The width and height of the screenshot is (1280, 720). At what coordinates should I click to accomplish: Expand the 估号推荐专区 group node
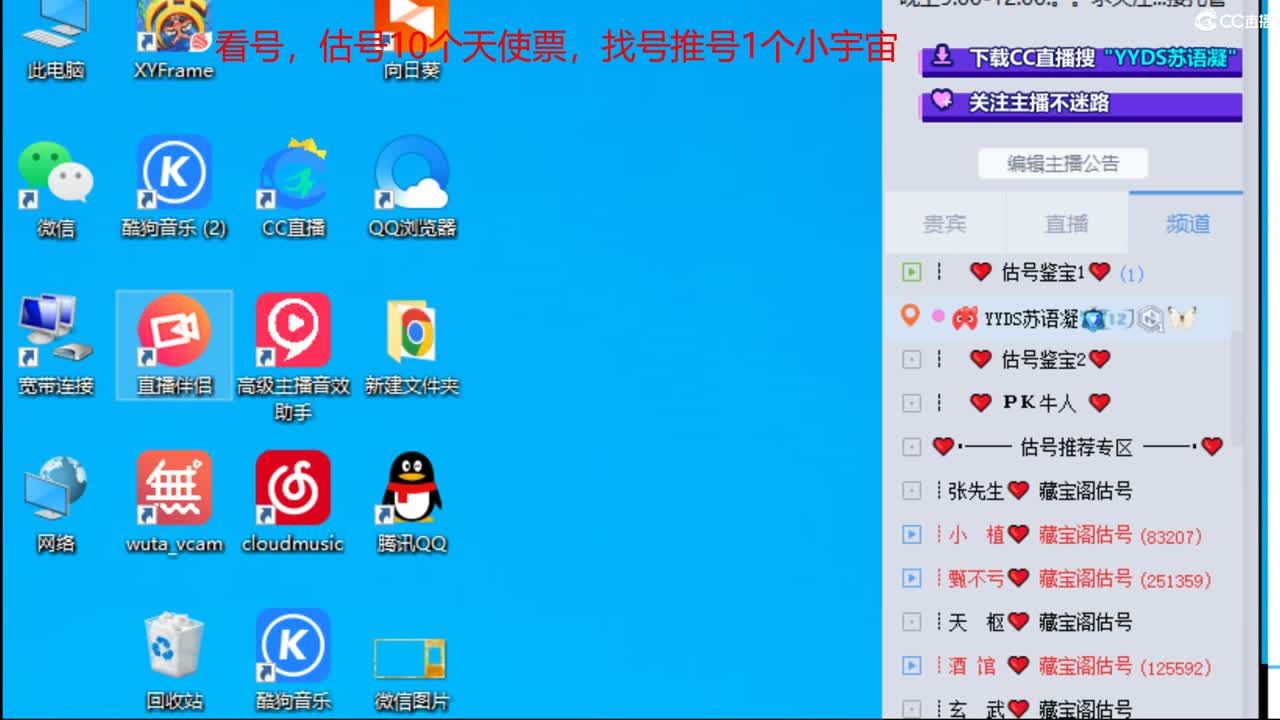click(911, 447)
